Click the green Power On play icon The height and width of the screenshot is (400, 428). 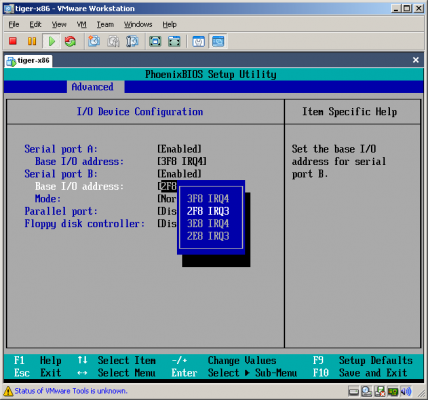tap(51, 41)
